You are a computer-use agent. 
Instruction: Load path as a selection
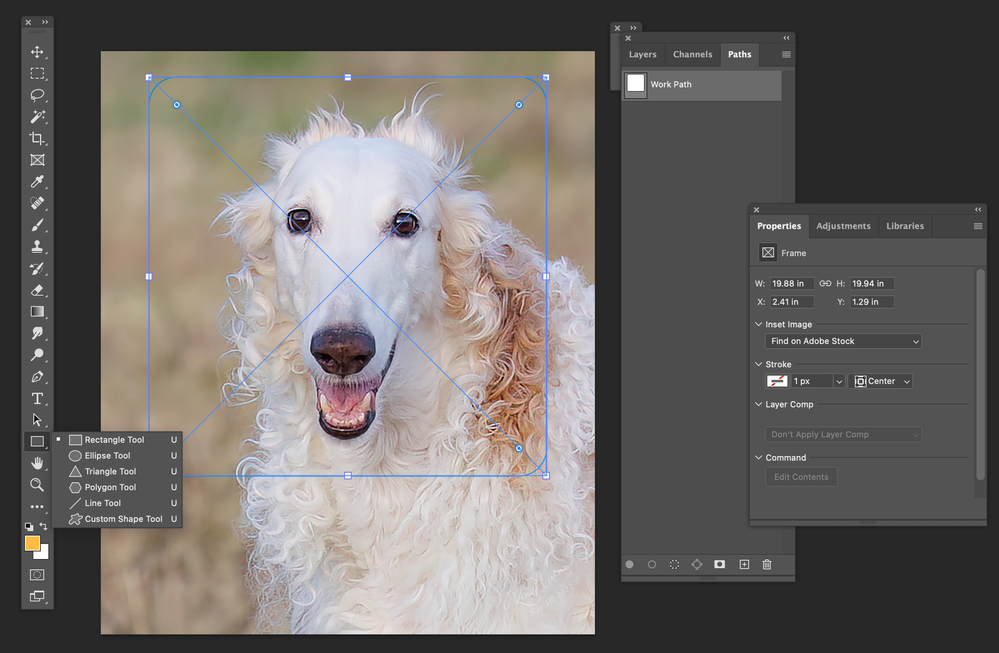[x=674, y=564]
